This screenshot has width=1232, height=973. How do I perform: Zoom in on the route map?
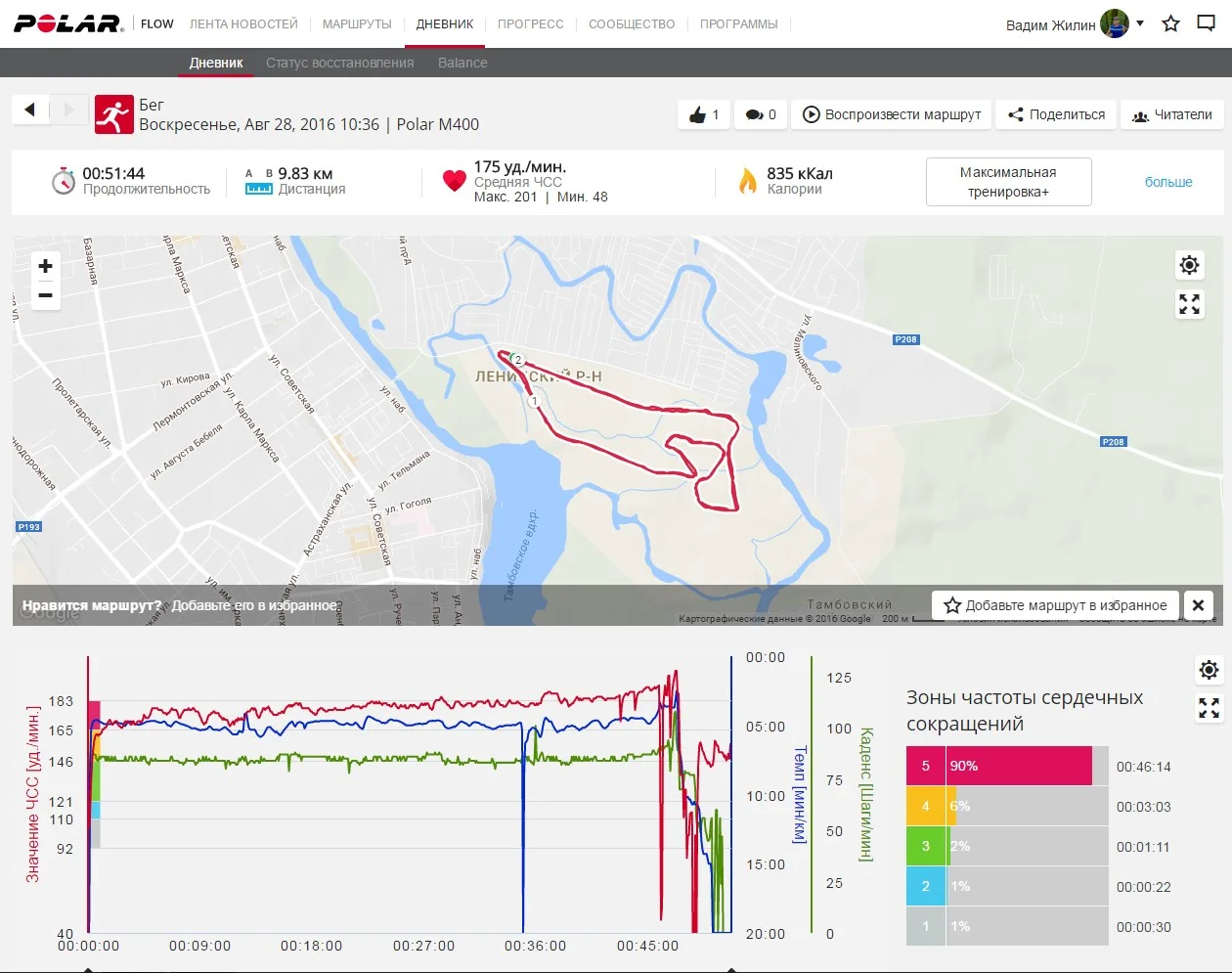[45, 266]
